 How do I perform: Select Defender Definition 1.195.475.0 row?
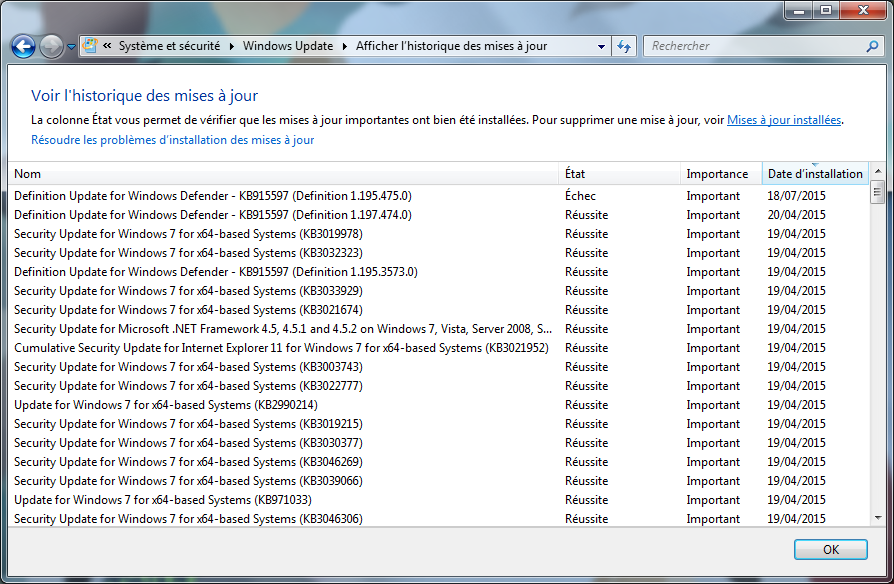(x=439, y=196)
